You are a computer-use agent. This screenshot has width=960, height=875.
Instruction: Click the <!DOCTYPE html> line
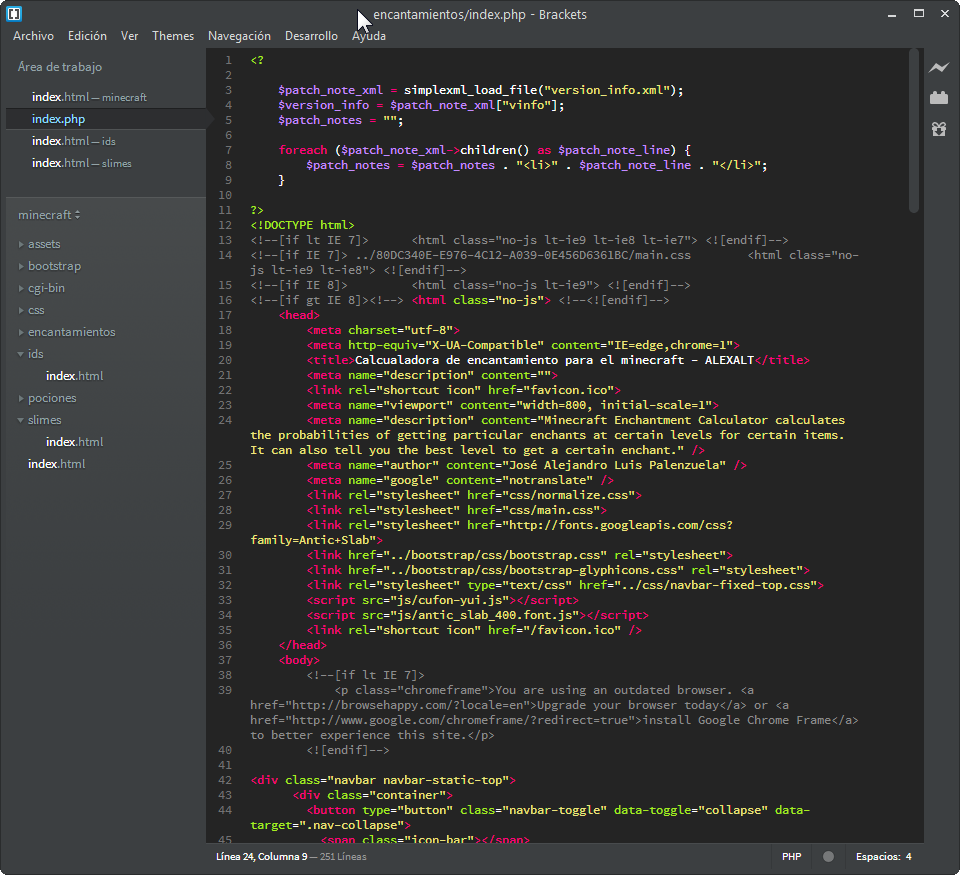coord(302,225)
